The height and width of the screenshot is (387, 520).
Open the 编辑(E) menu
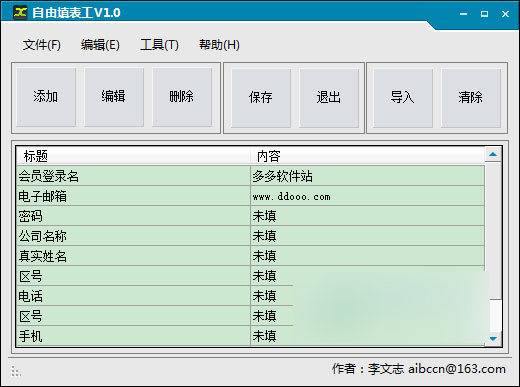coord(100,45)
